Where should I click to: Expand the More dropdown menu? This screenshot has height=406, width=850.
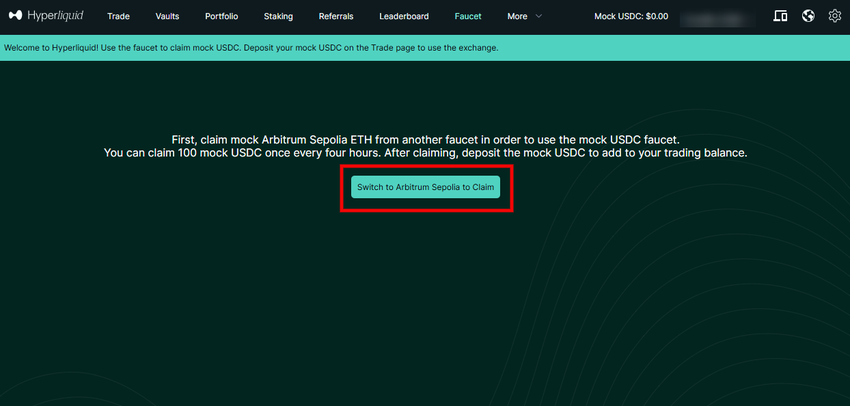point(524,16)
